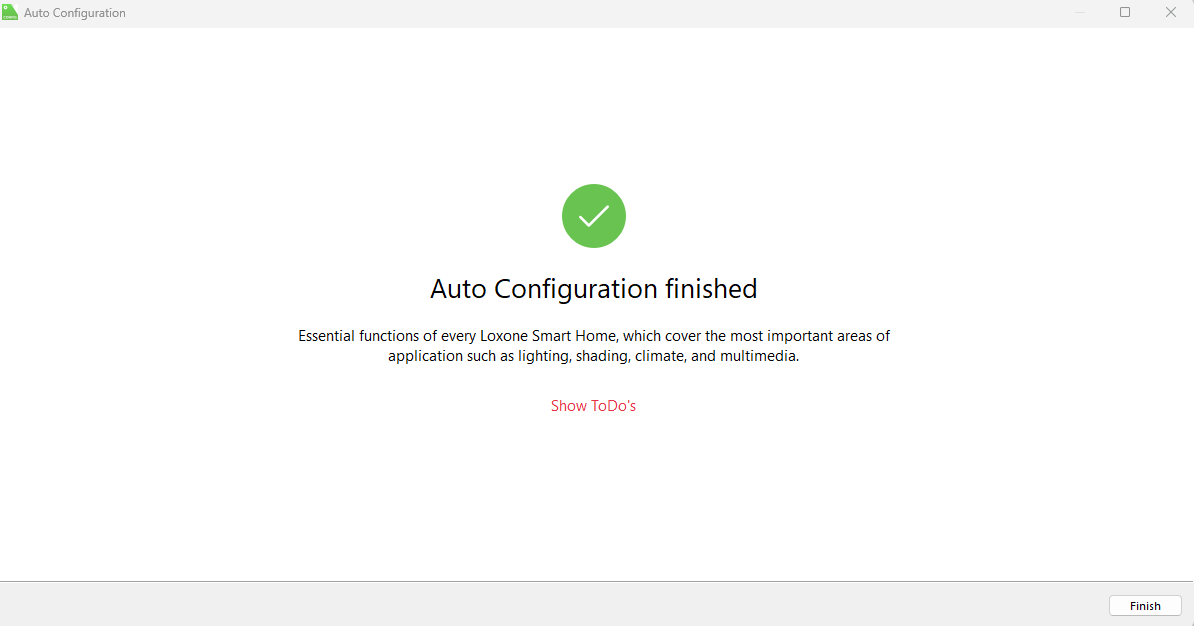1194x626 pixels.
Task: Open the Show ToDo's link
Action: tap(593, 406)
